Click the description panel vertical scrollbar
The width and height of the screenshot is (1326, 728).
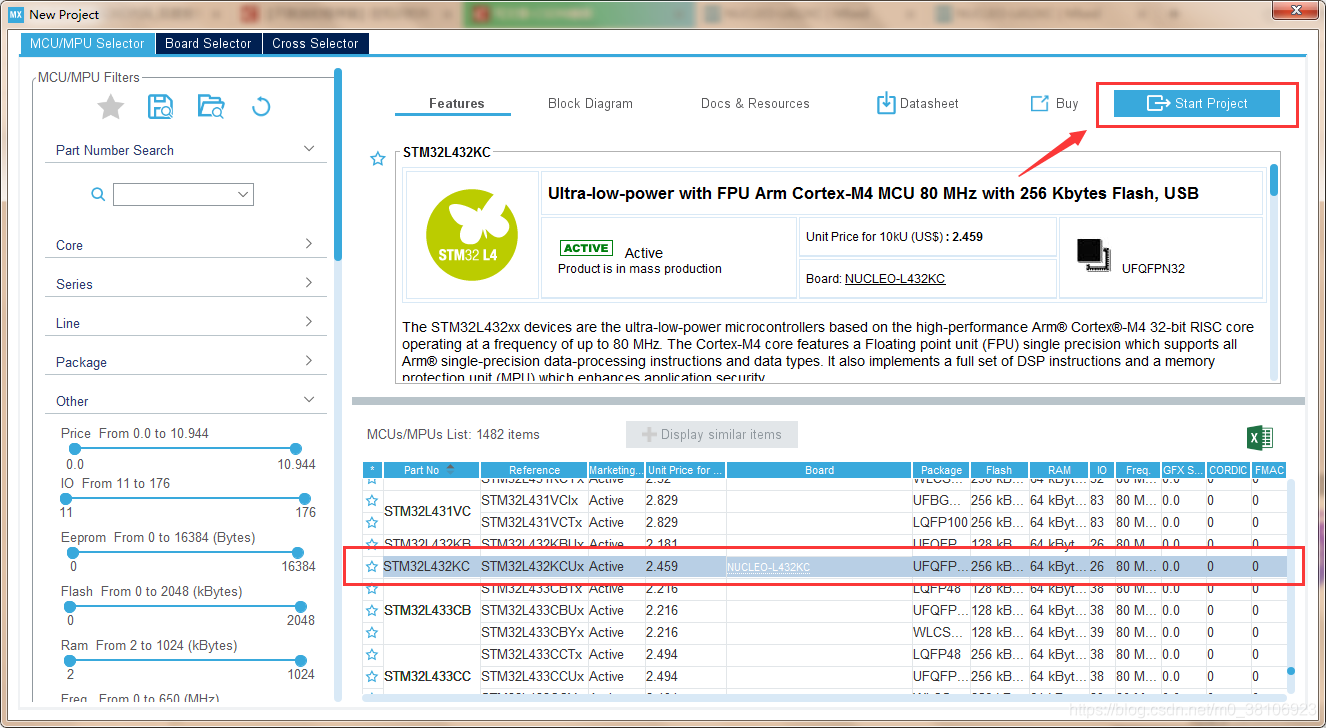point(1274,180)
